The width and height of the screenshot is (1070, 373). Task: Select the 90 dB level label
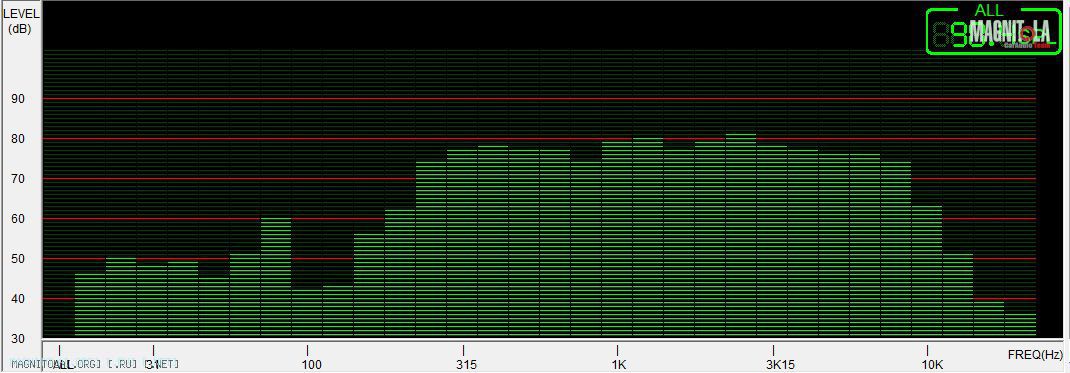(18, 99)
